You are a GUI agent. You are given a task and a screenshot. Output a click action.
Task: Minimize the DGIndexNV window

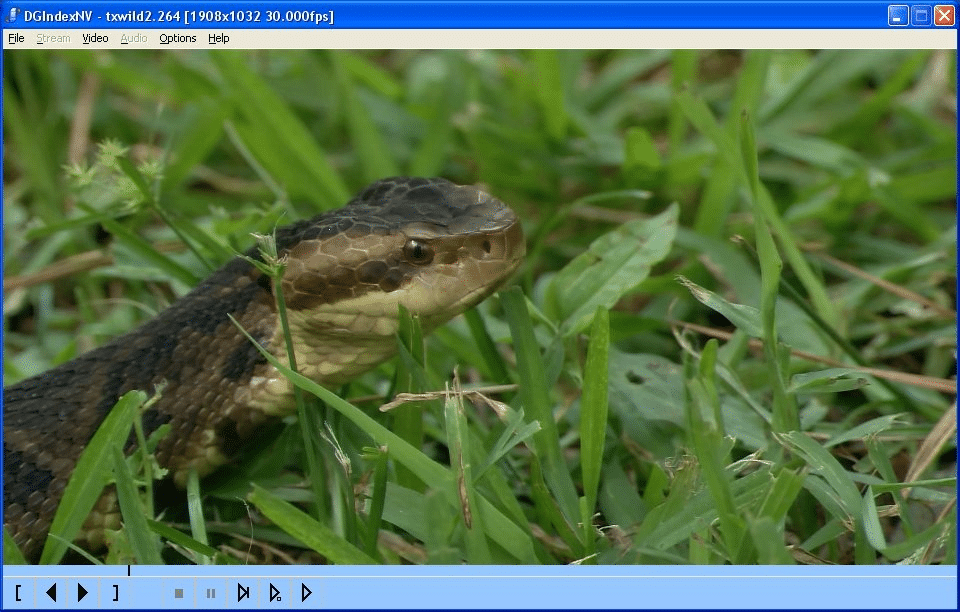click(898, 15)
